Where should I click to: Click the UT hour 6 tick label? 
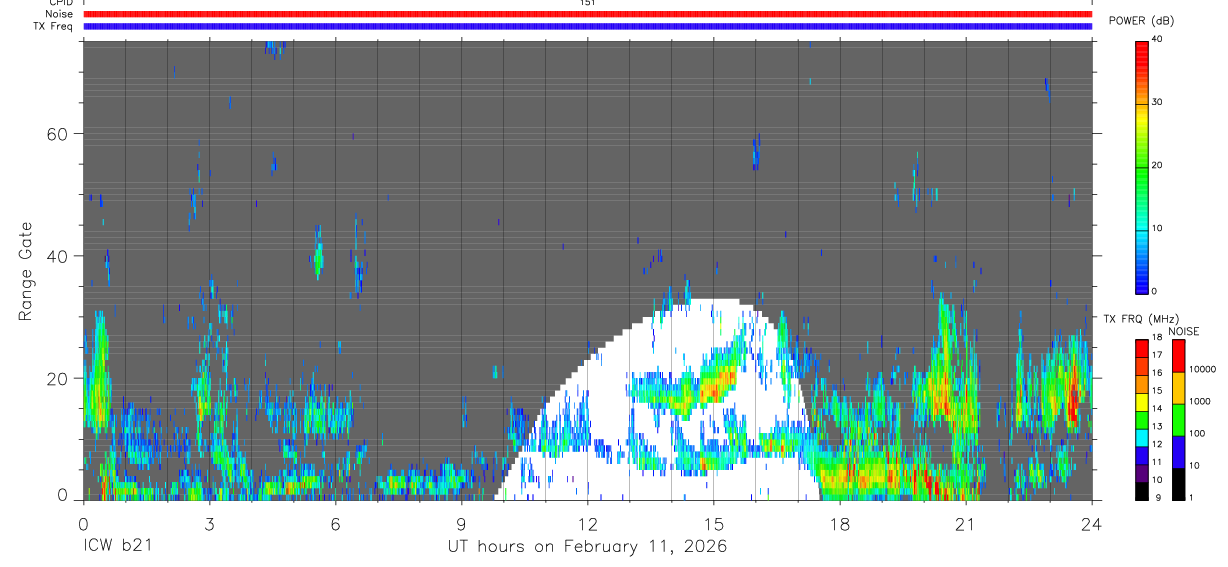click(x=335, y=523)
